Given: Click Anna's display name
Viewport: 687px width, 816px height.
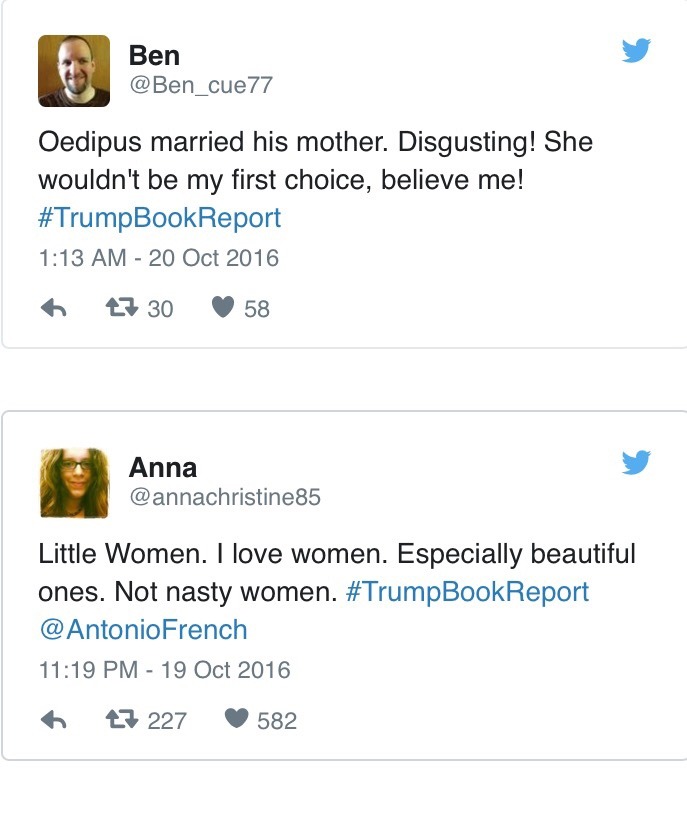Looking at the screenshot, I should [x=163, y=468].
